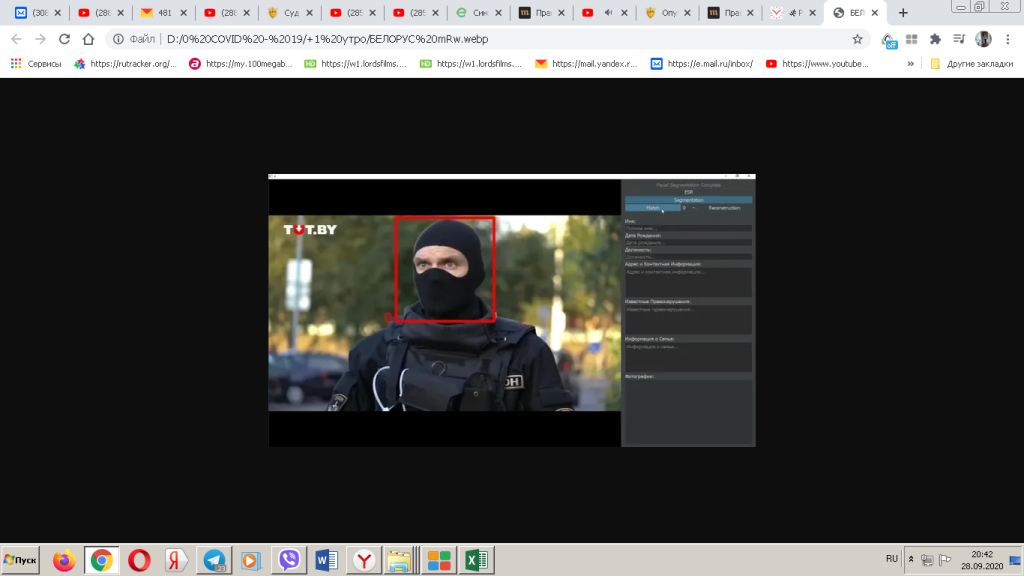This screenshot has height=576, width=1024.
Task: Open Excel from the taskbar
Action: (x=475, y=560)
